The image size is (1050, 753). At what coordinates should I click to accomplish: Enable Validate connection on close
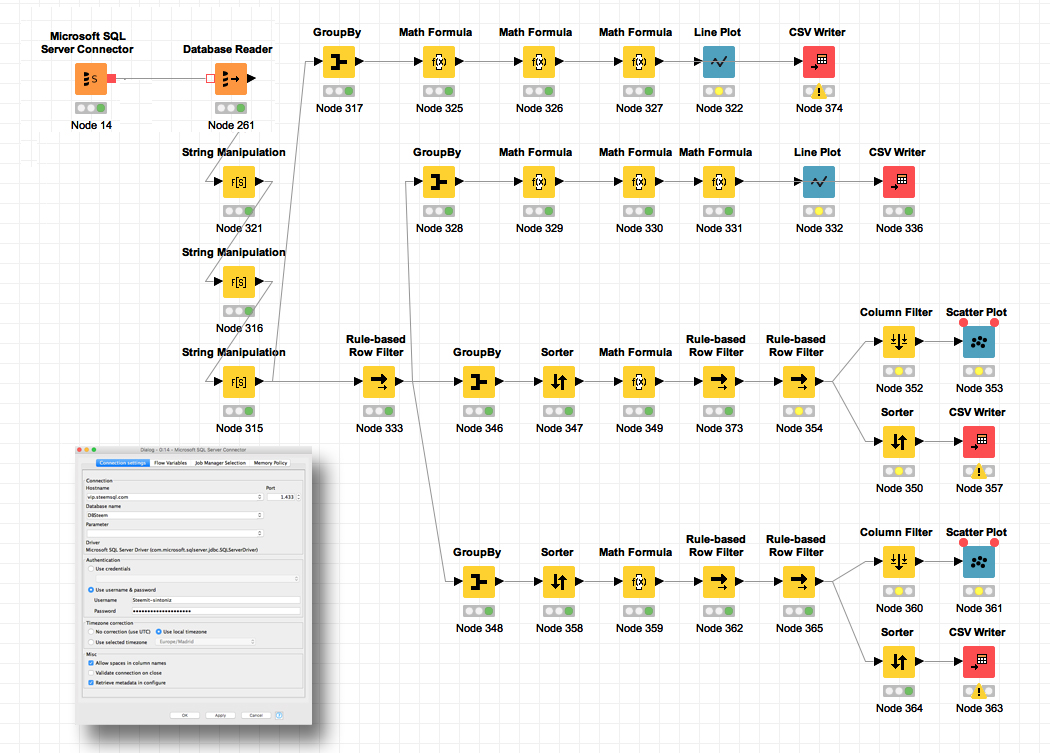click(91, 673)
